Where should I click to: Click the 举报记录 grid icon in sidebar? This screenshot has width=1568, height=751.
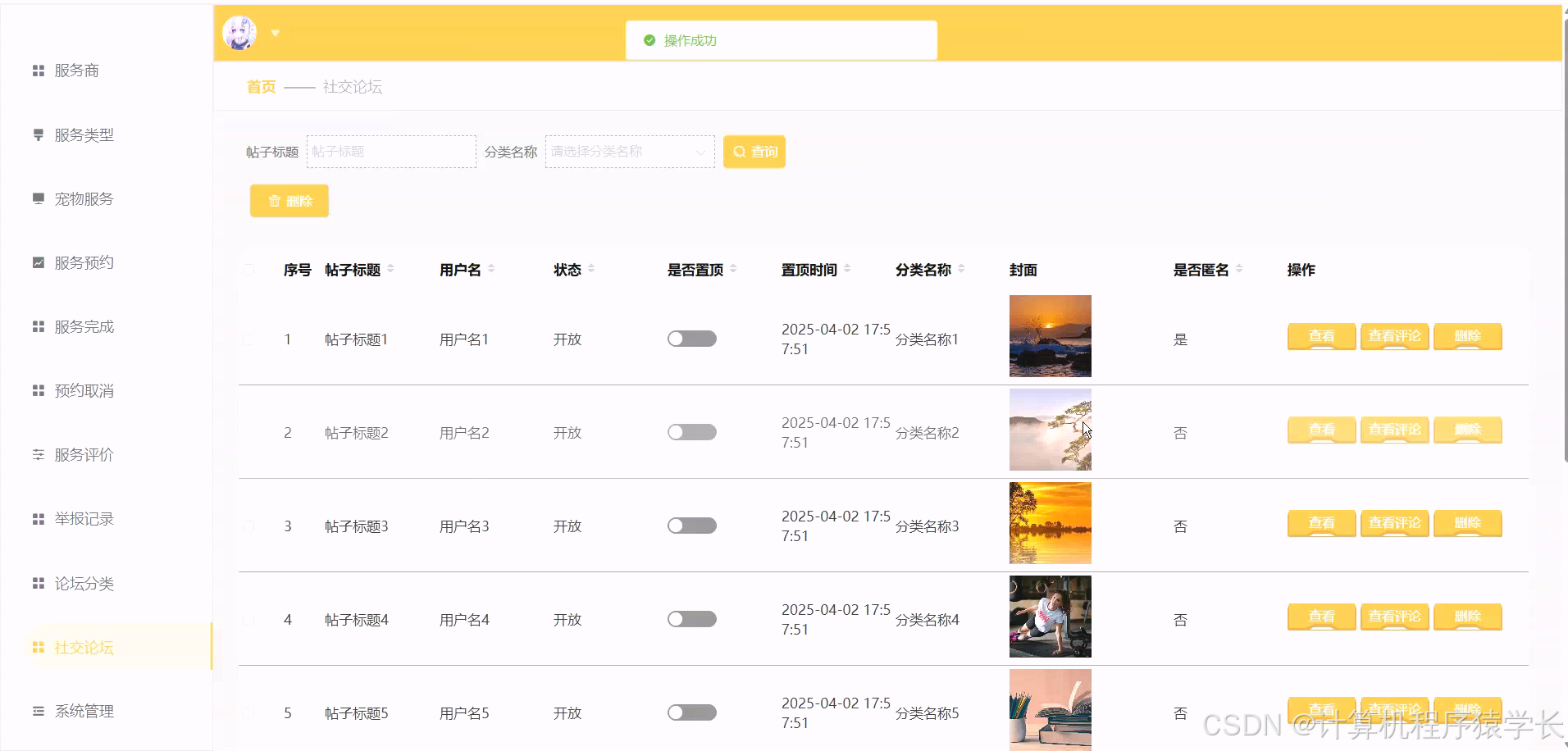coord(38,519)
